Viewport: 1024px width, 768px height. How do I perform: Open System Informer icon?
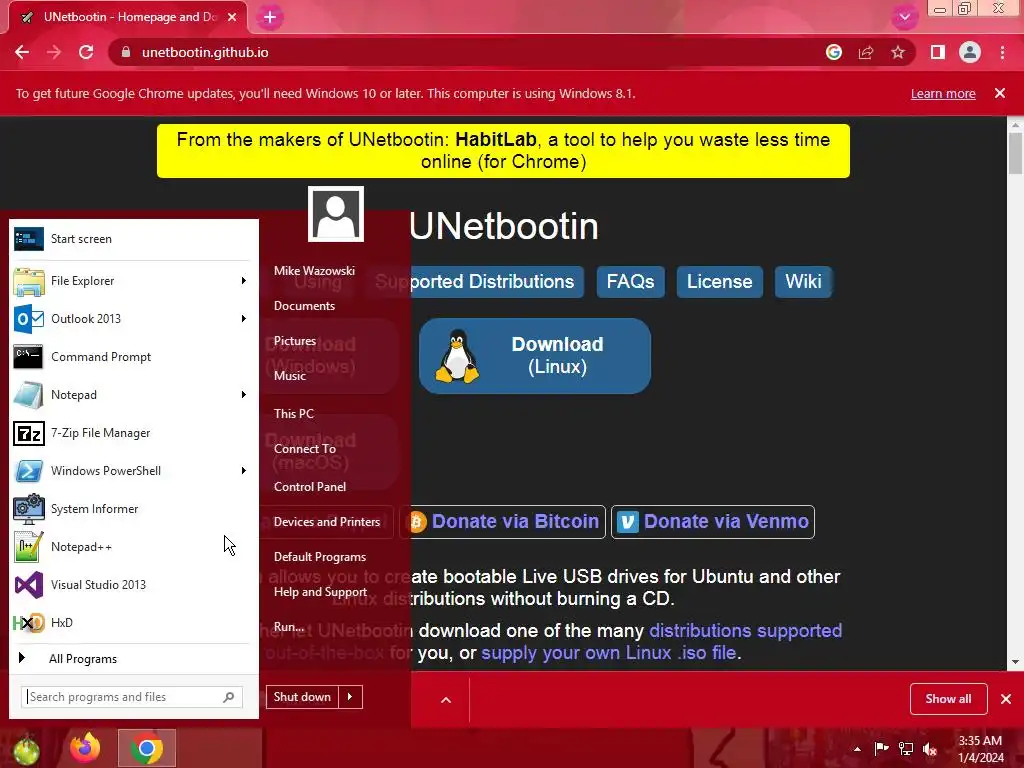point(29,509)
